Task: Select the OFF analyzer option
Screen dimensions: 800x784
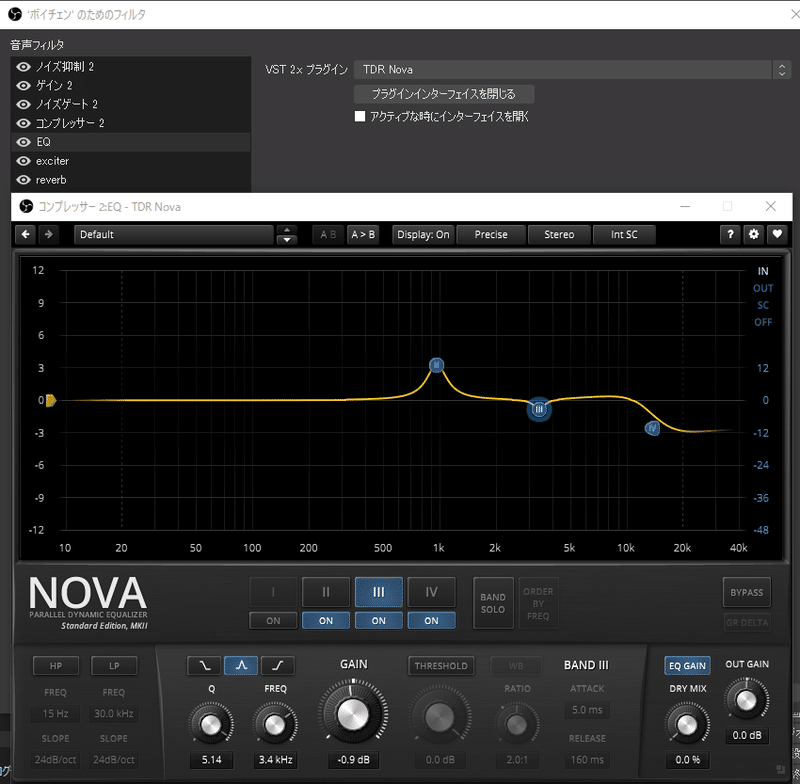Action: 763,322
